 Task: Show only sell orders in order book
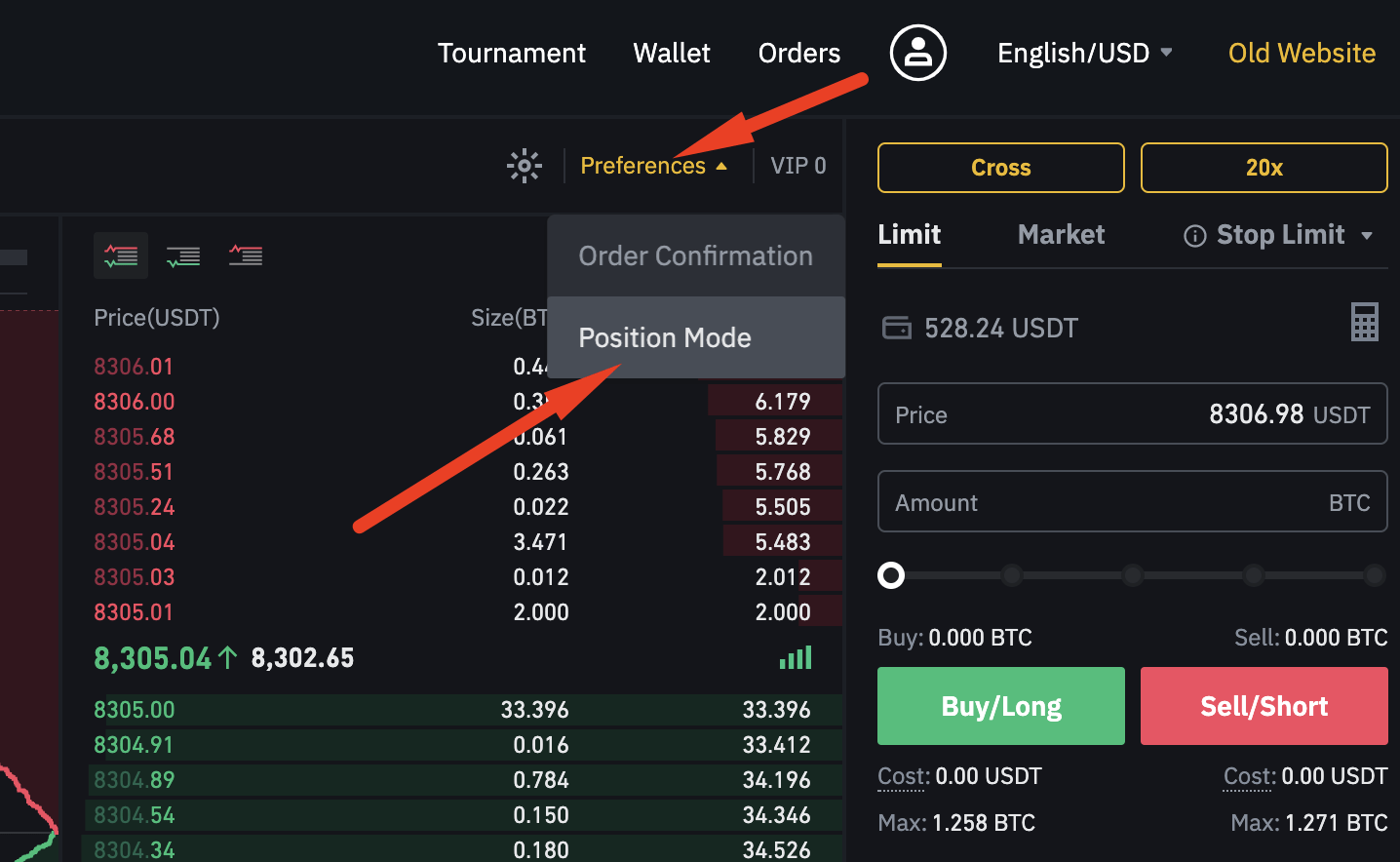(246, 255)
